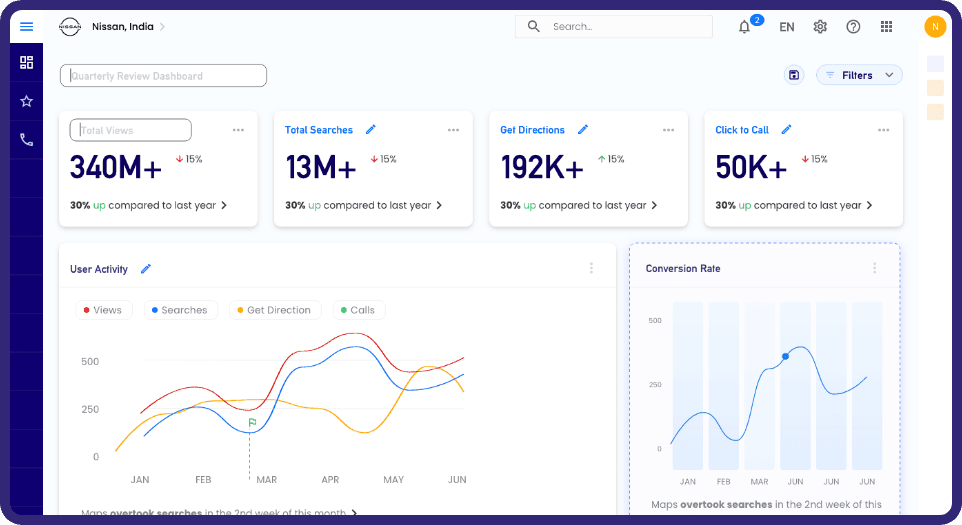Toggle Views series legend
Screen dimensions: 962x525
[103, 310]
